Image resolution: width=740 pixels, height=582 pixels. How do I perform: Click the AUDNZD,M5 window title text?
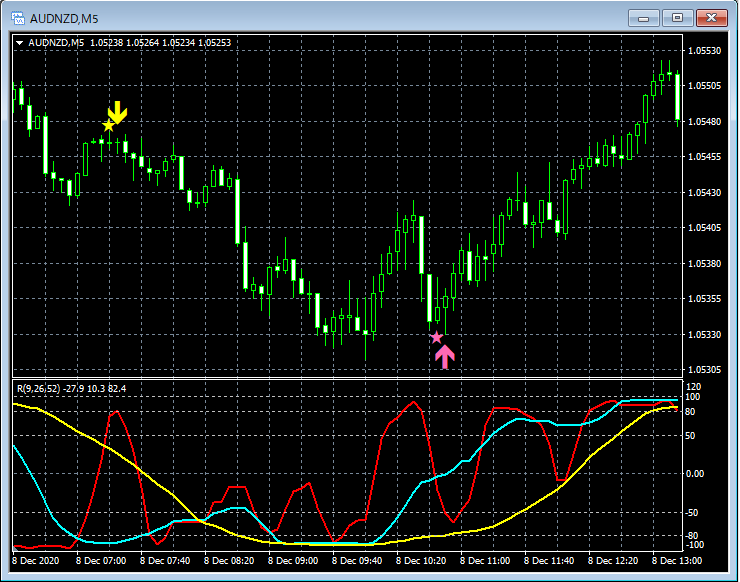tap(64, 19)
